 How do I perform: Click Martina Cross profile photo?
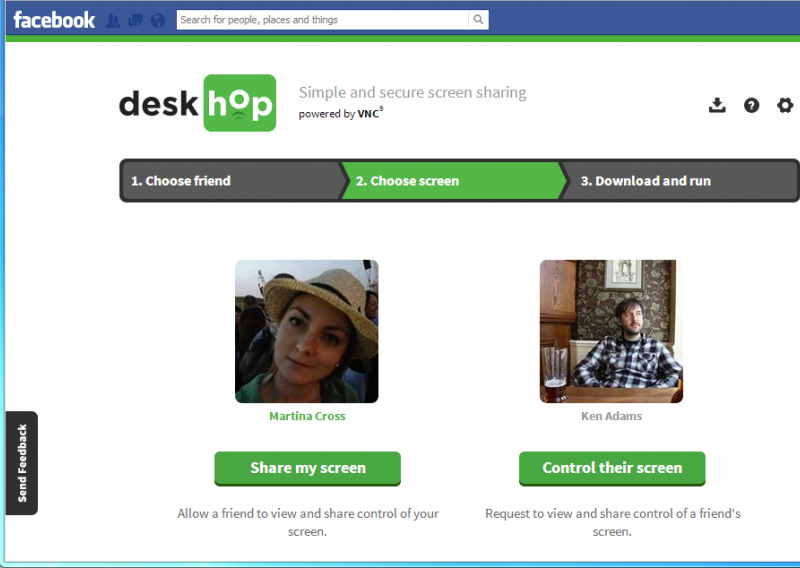pyautogui.click(x=307, y=331)
